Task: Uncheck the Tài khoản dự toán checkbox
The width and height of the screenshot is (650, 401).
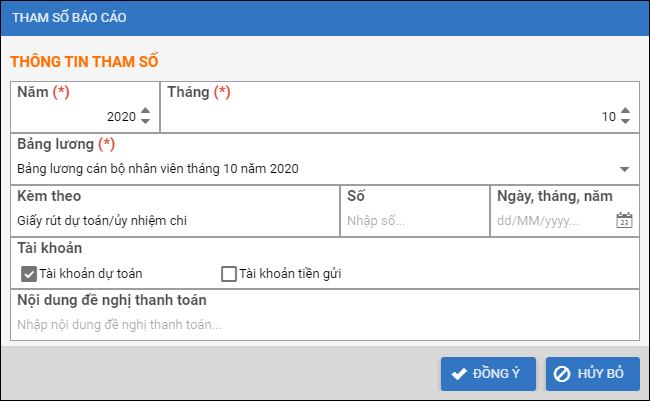Action: pyautogui.click(x=28, y=273)
